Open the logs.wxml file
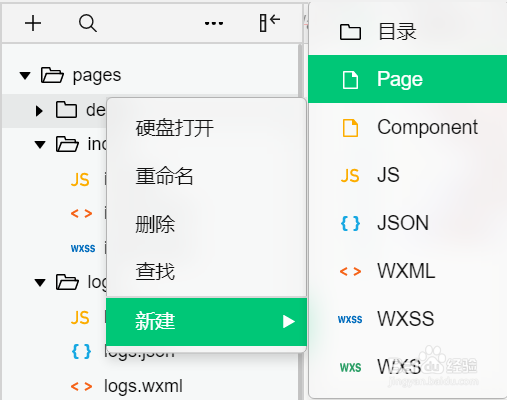The image size is (507, 400). pos(143,386)
